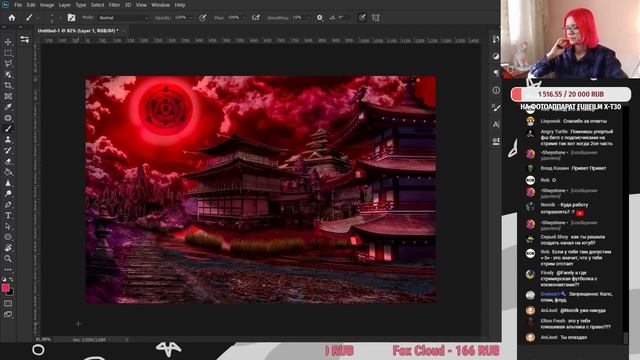Open the smoothing options gear
The height and width of the screenshot is (360, 640).
coord(320,18)
